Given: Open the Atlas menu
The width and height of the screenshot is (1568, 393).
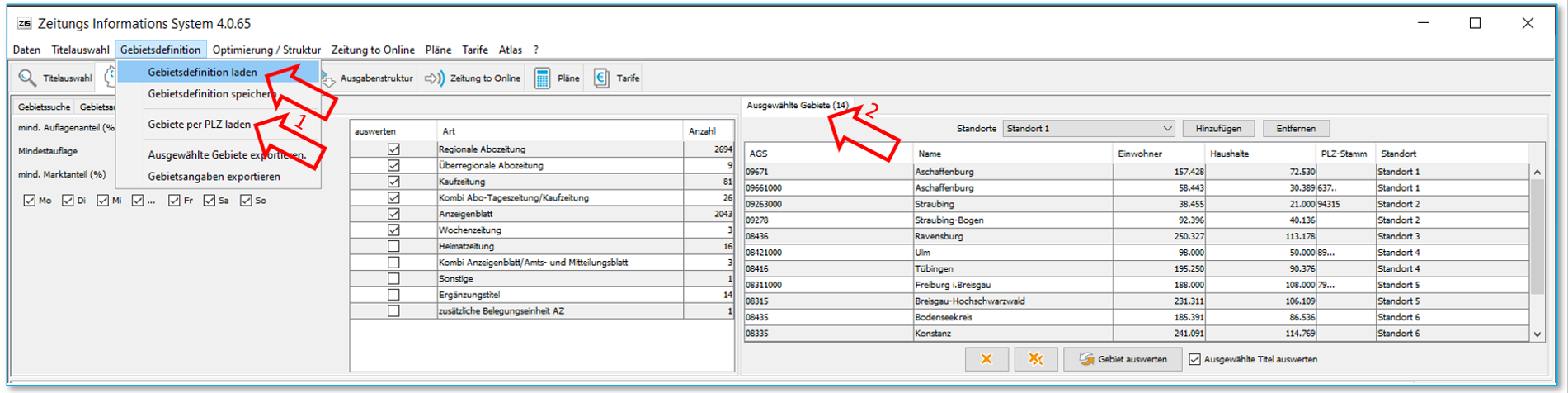Looking at the screenshot, I should coord(510,50).
